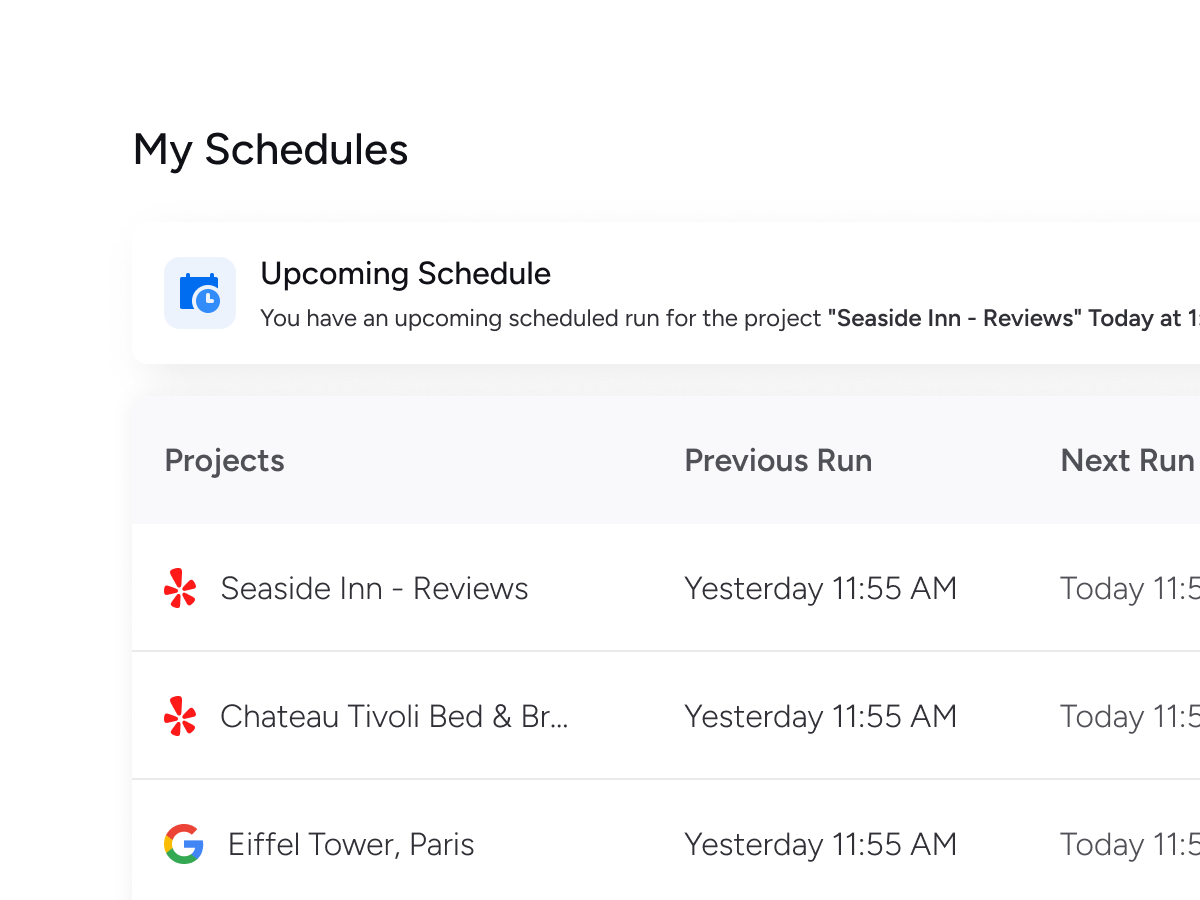Click the Yelp icon beside Seaside Inn
This screenshot has height=900, width=1200.
pyautogui.click(x=180, y=588)
